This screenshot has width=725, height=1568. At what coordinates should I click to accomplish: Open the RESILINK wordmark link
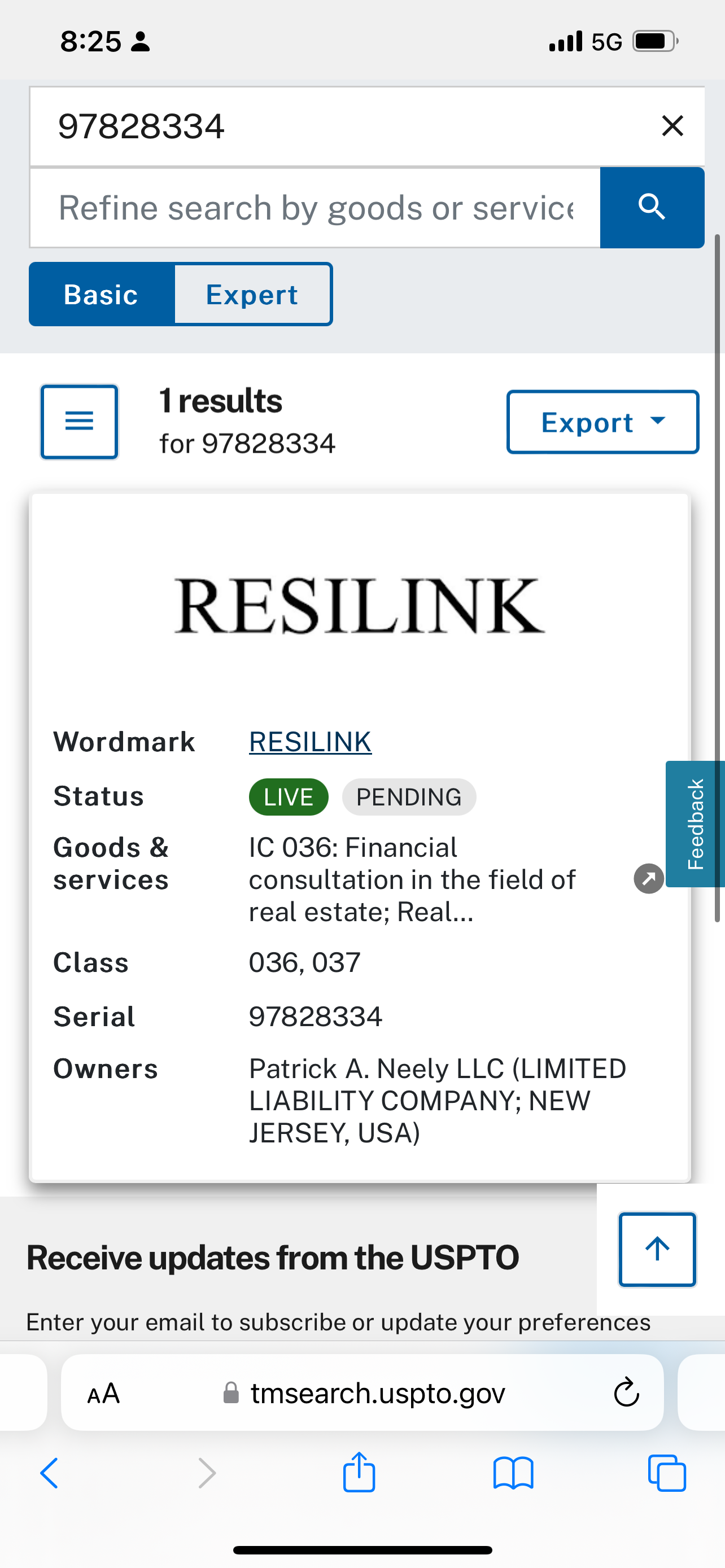click(x=311, y=742)
